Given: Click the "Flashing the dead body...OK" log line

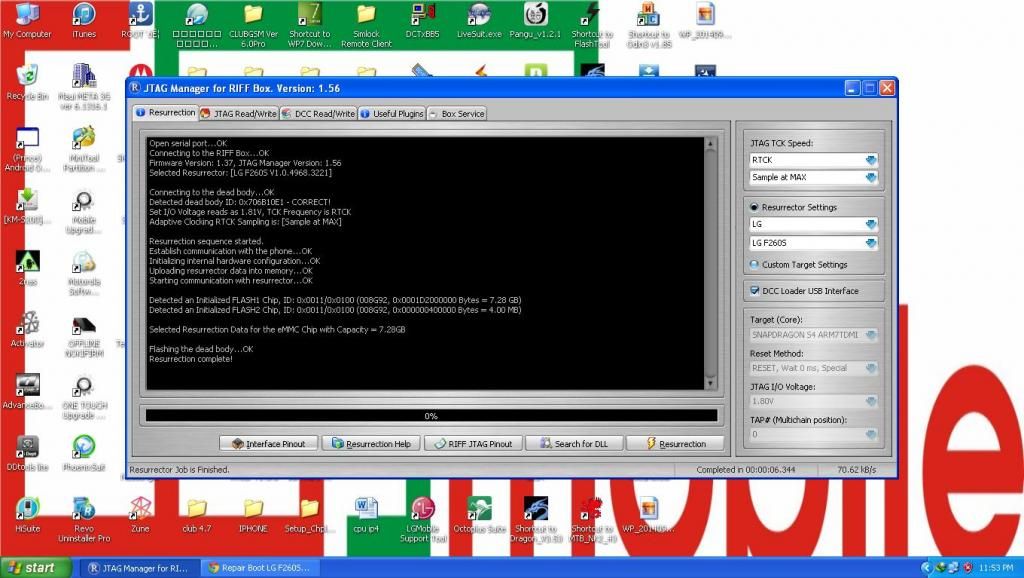Looking at the screenshot, I should pos(201,349).
